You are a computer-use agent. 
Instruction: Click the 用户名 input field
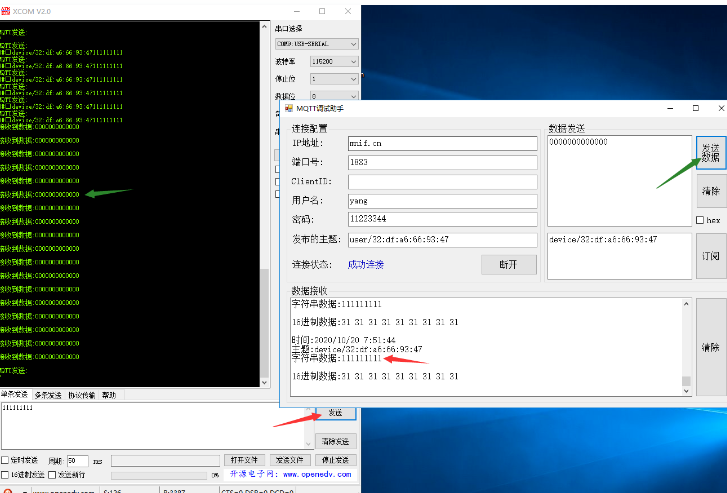coord(442,201)
